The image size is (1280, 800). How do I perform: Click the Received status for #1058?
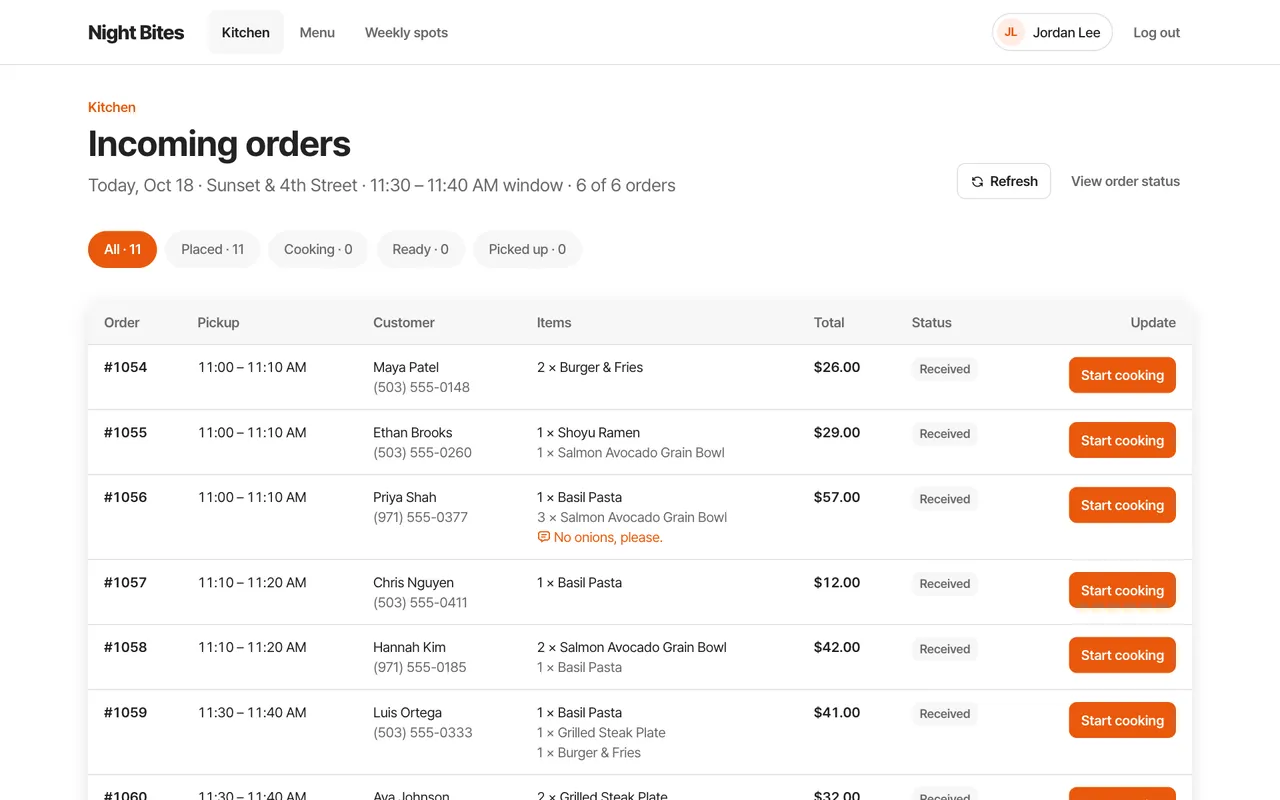(945, 649)
